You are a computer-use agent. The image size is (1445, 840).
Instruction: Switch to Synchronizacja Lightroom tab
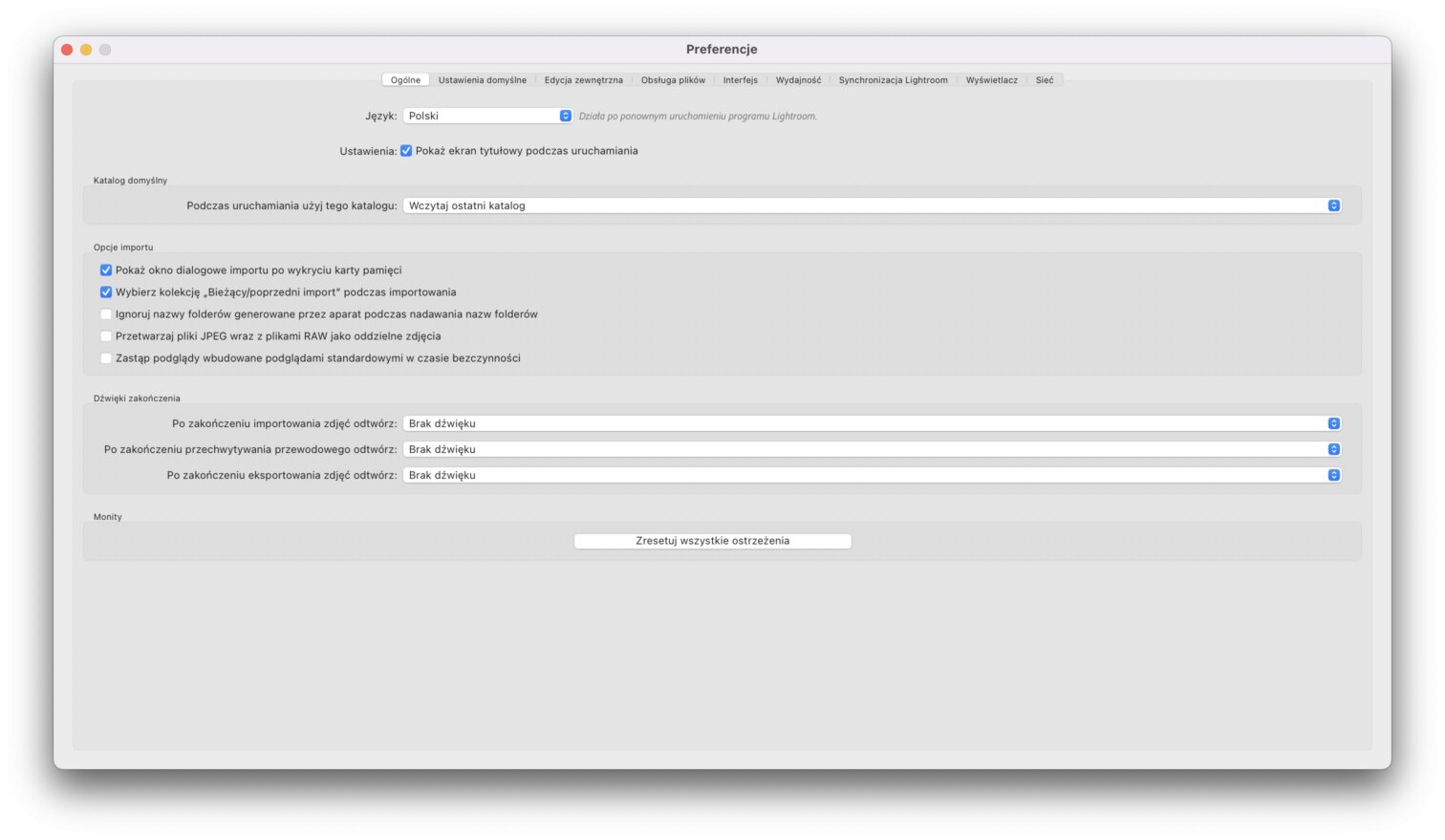(x=893, y=80)
